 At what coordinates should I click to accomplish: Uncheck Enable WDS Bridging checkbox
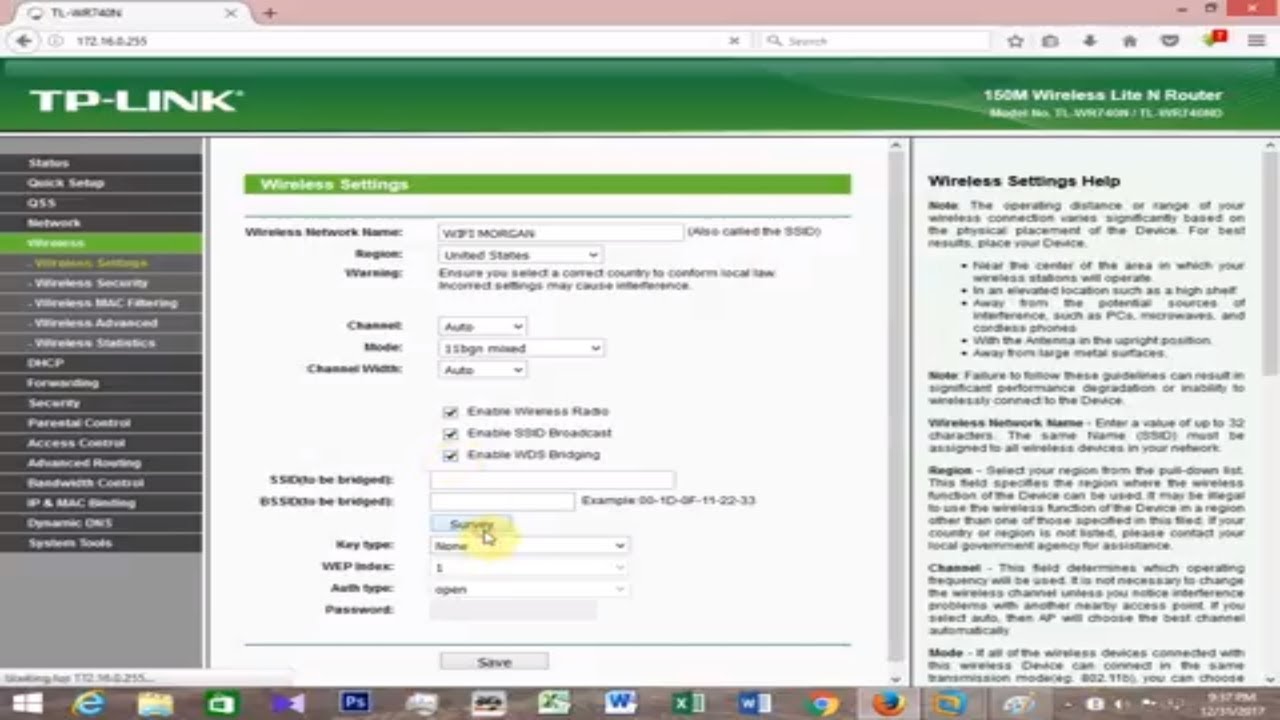pyautogui.click(x=450, y=455)
